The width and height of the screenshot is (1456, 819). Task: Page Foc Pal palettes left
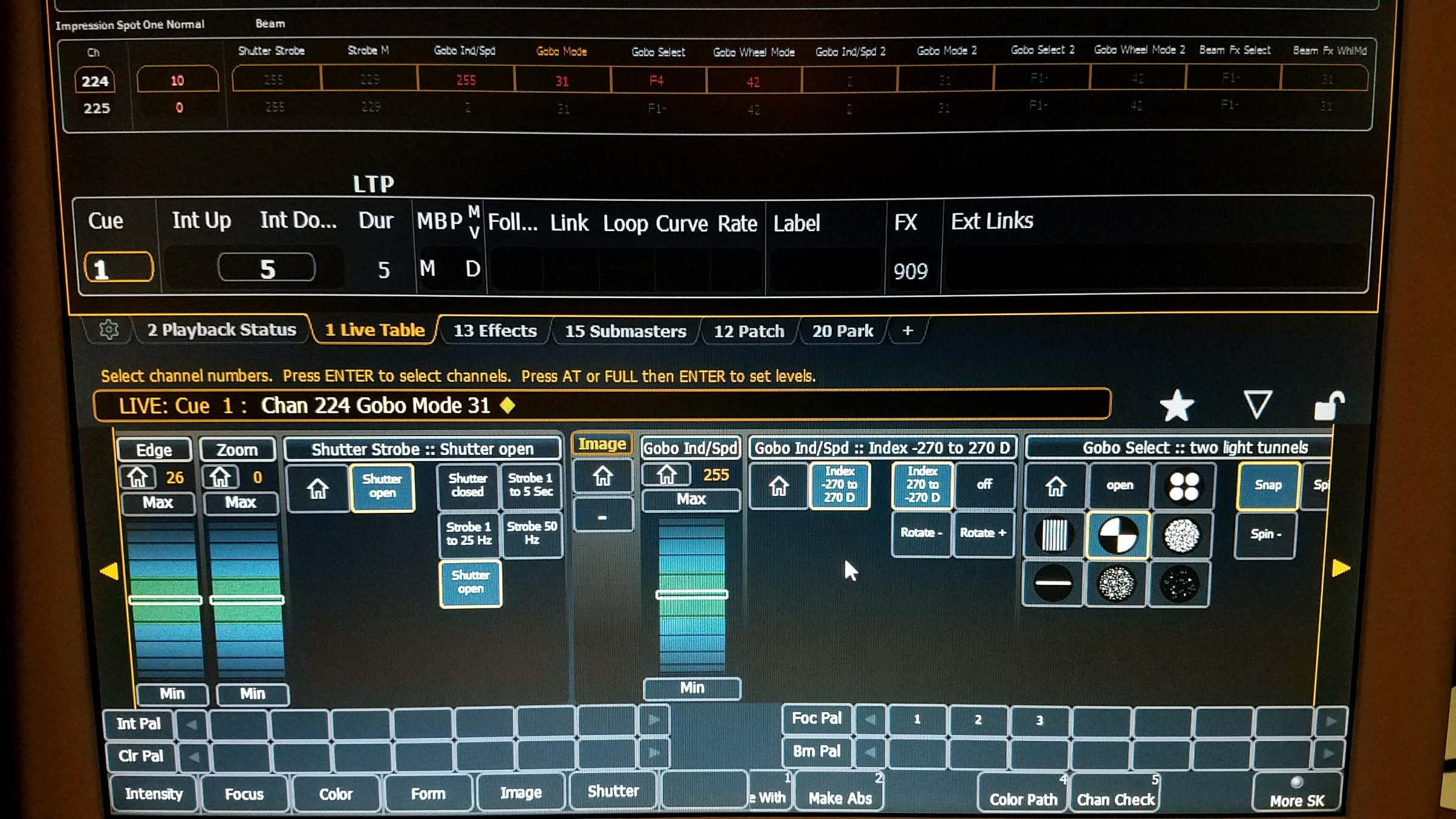click(870, 719)
